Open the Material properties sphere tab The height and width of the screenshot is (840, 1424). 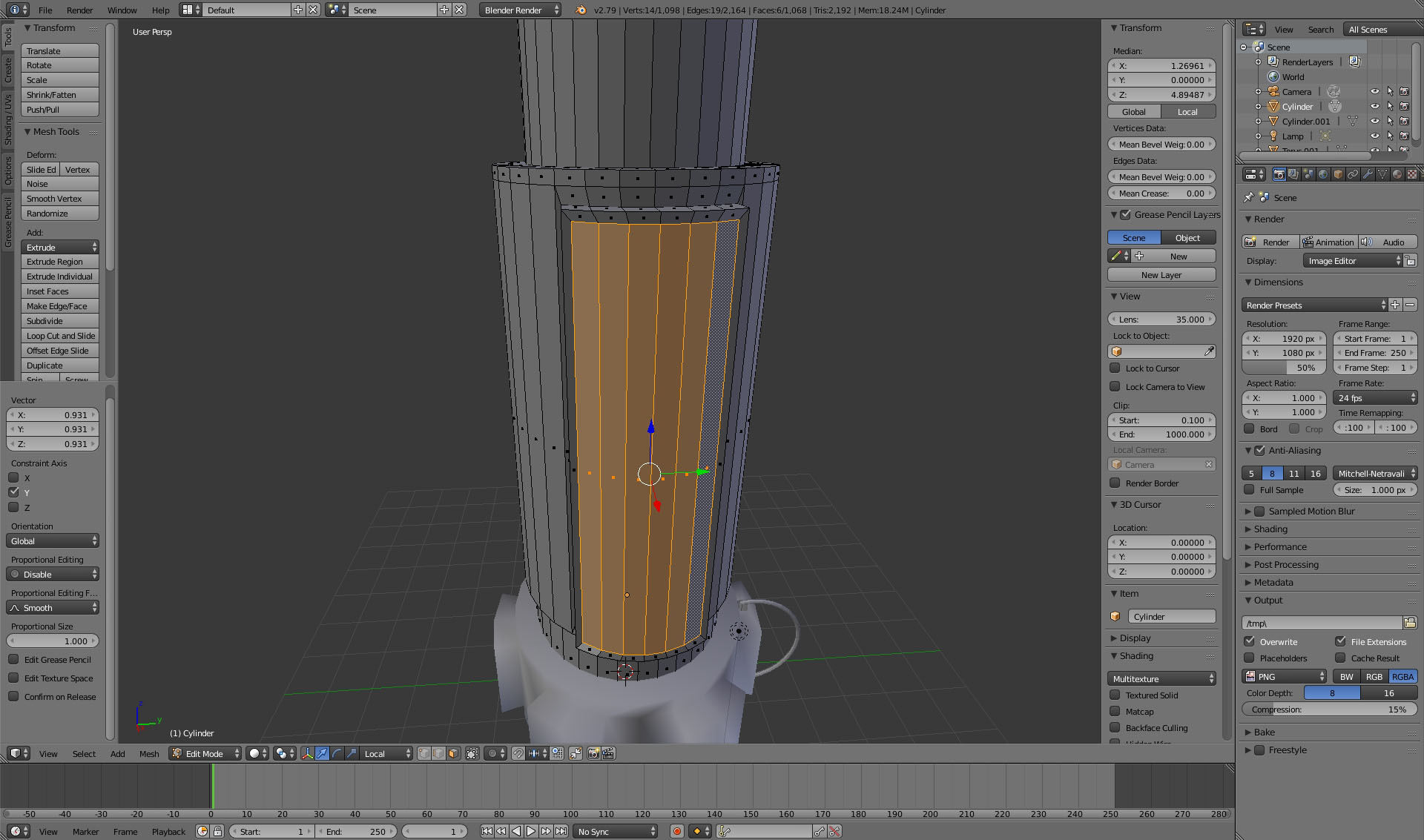(1397, 174)
